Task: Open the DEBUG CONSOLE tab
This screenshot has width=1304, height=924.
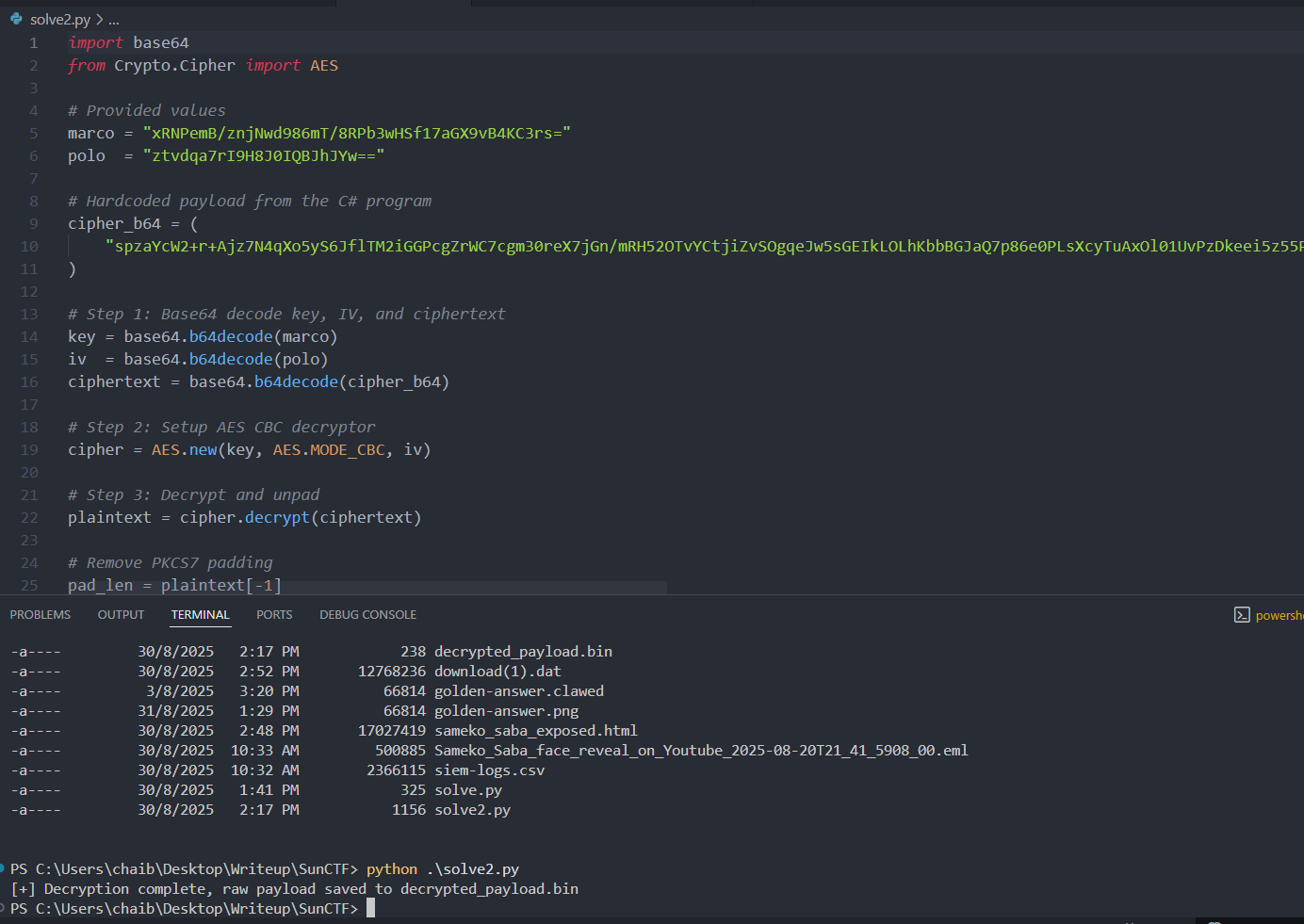Action: [367, 615]
